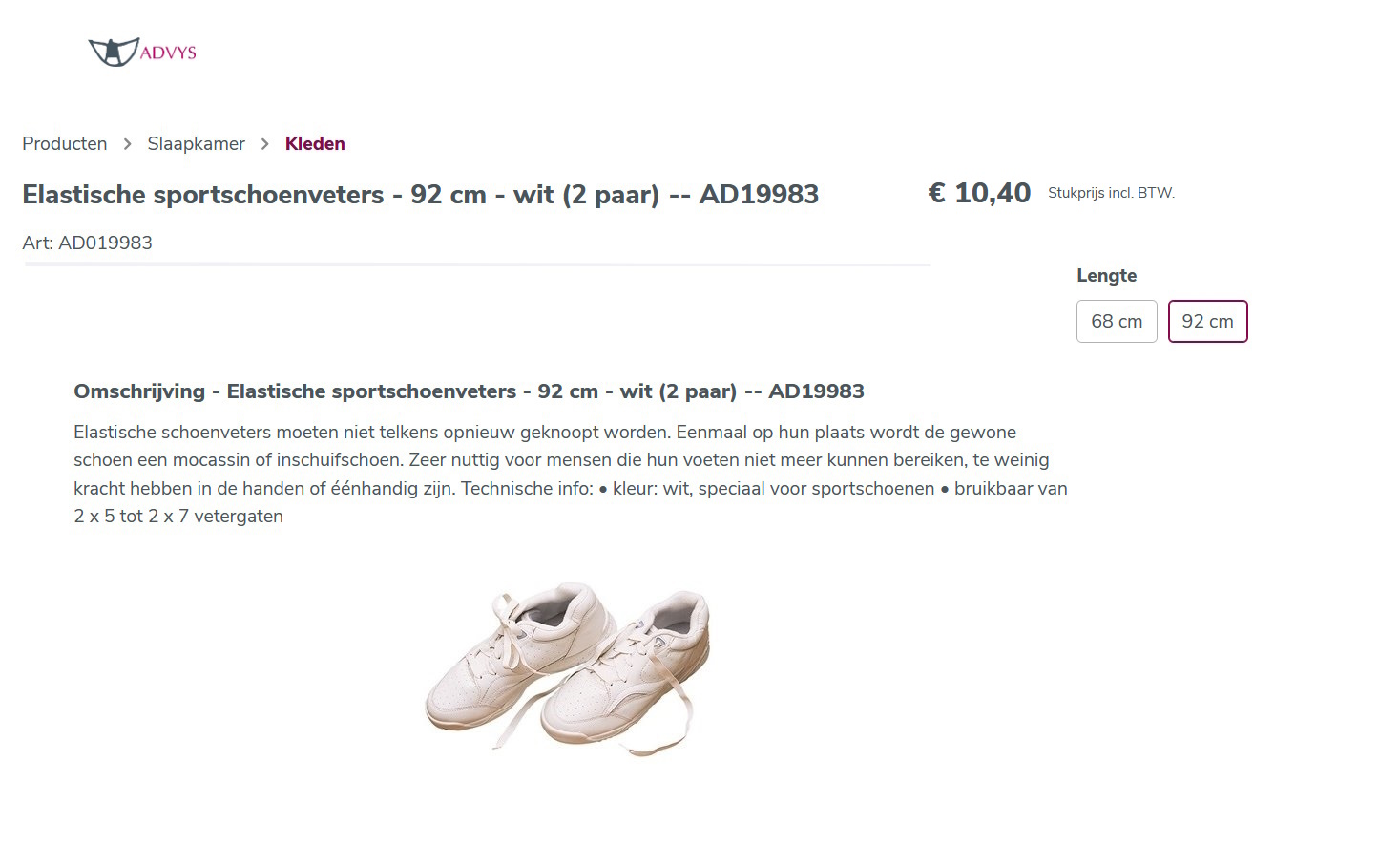The height and width of the screenshot is (846, 1400).
Task: Click the € 10,40 price
Action: 979,193
